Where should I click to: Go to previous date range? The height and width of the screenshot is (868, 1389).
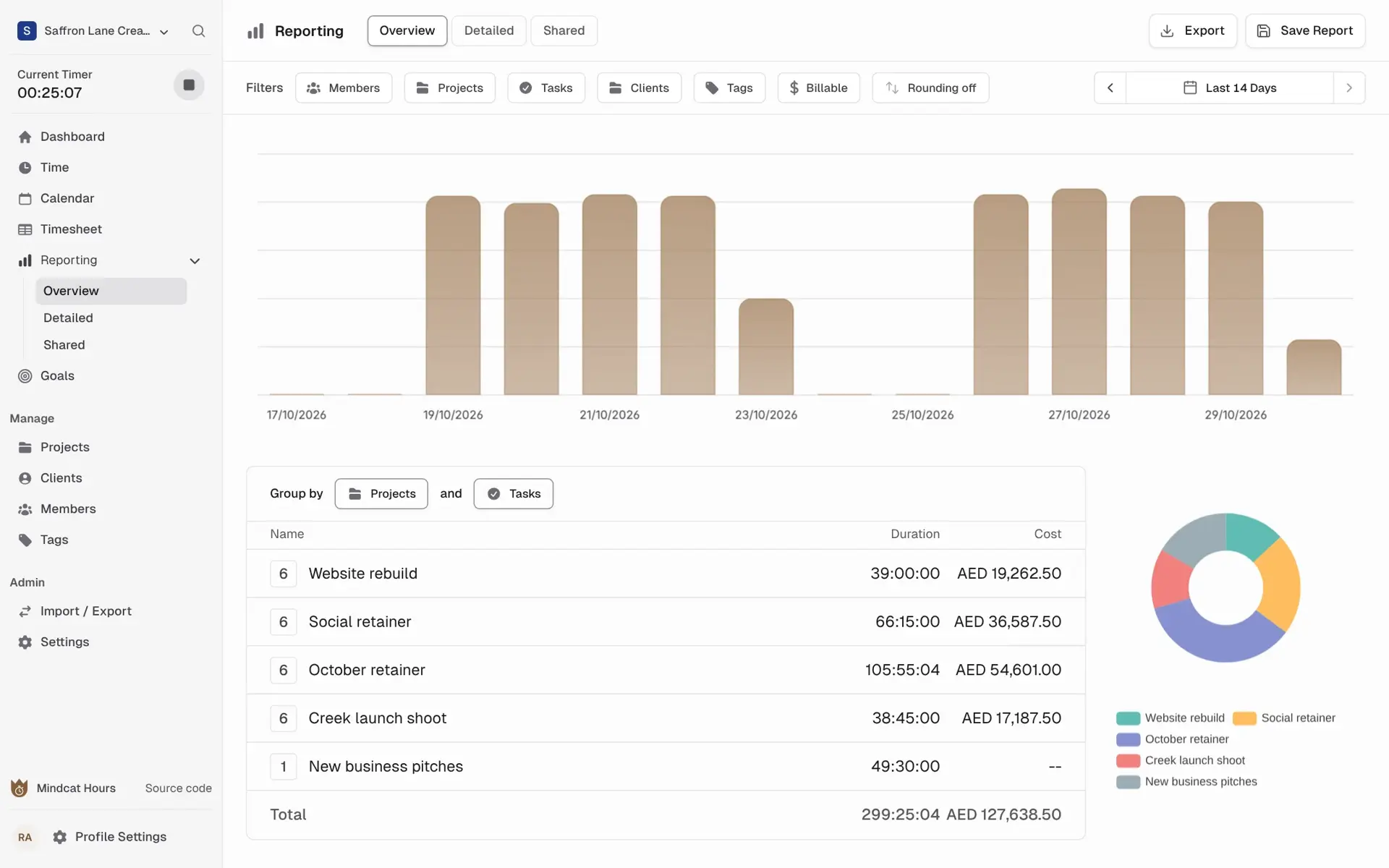pos(1110,88)
